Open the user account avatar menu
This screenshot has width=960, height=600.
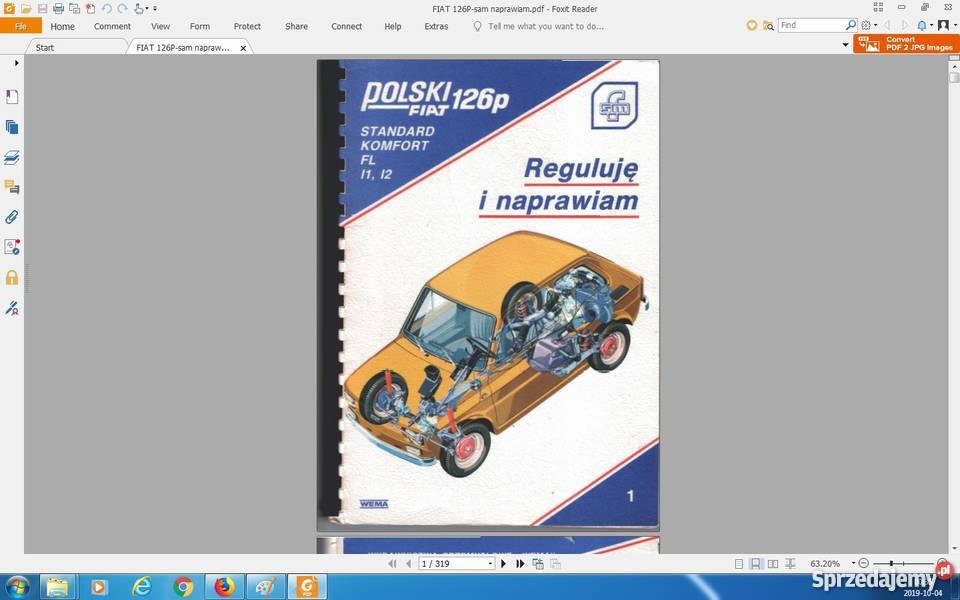946,26
